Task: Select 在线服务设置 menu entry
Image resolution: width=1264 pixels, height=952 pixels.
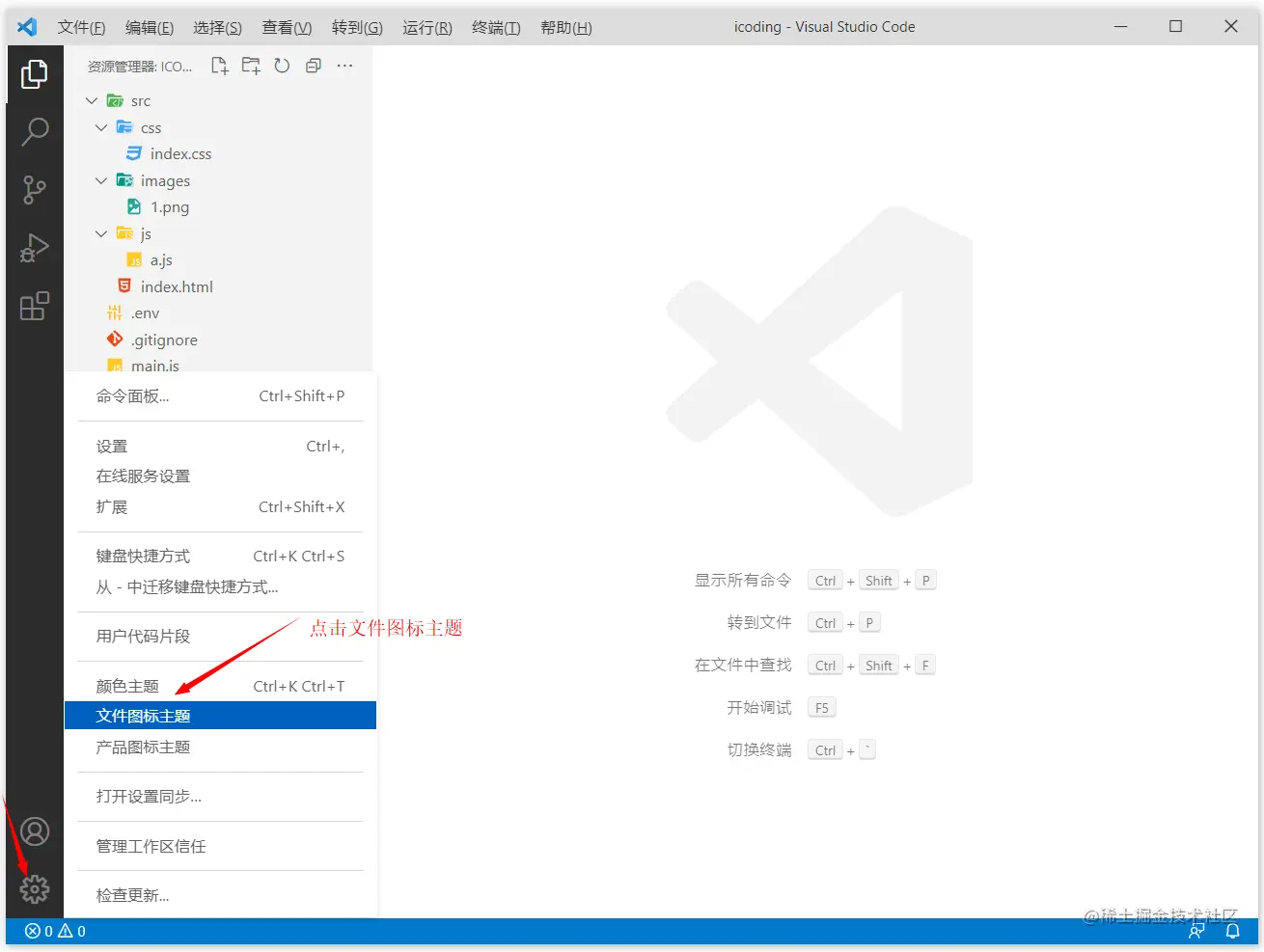Action: 220,476
